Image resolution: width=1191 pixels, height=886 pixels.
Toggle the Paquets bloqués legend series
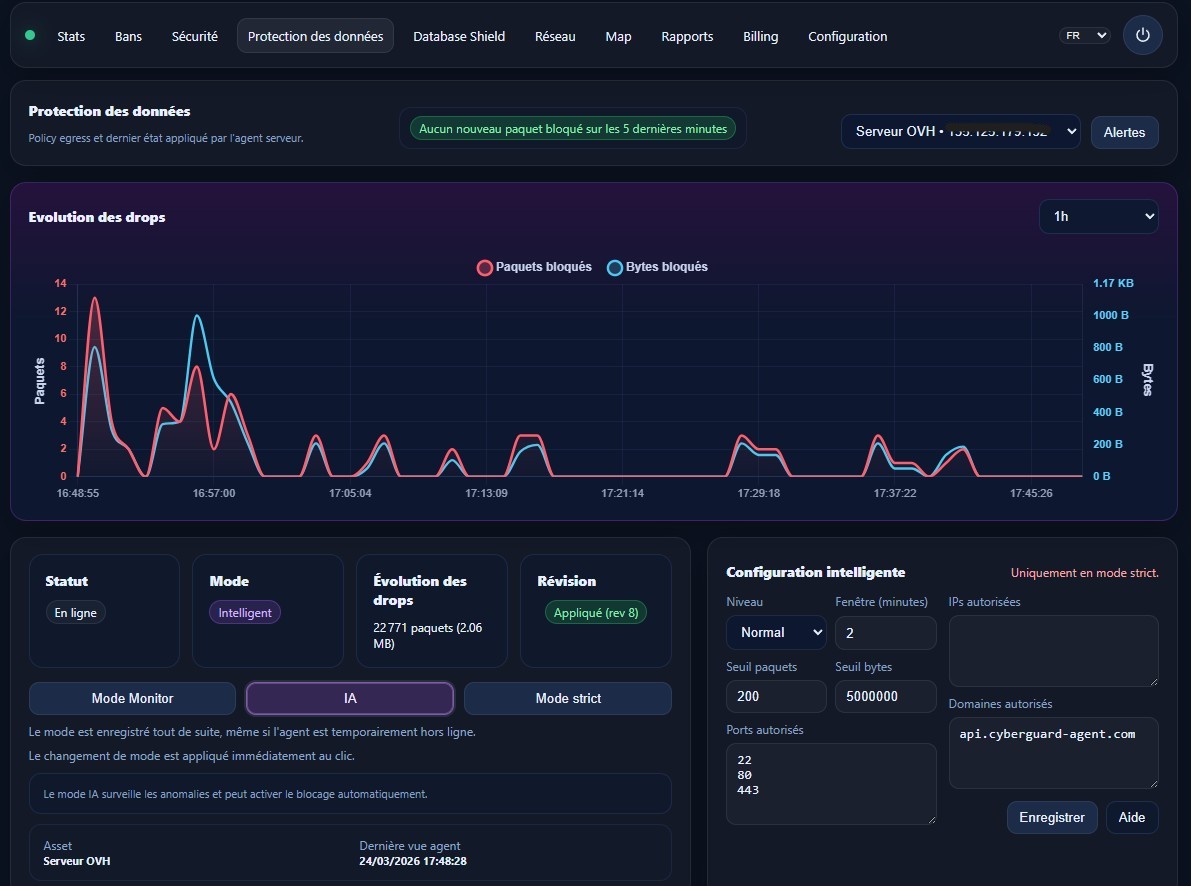(534, 267)
